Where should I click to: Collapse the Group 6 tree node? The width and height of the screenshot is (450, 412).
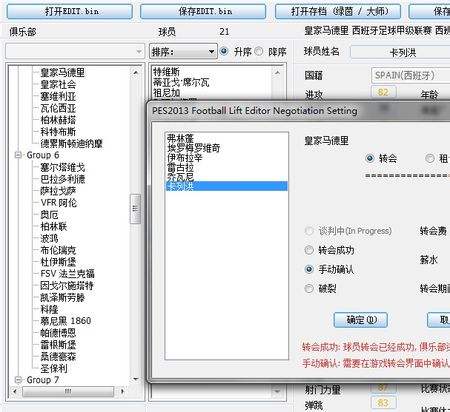18,155
